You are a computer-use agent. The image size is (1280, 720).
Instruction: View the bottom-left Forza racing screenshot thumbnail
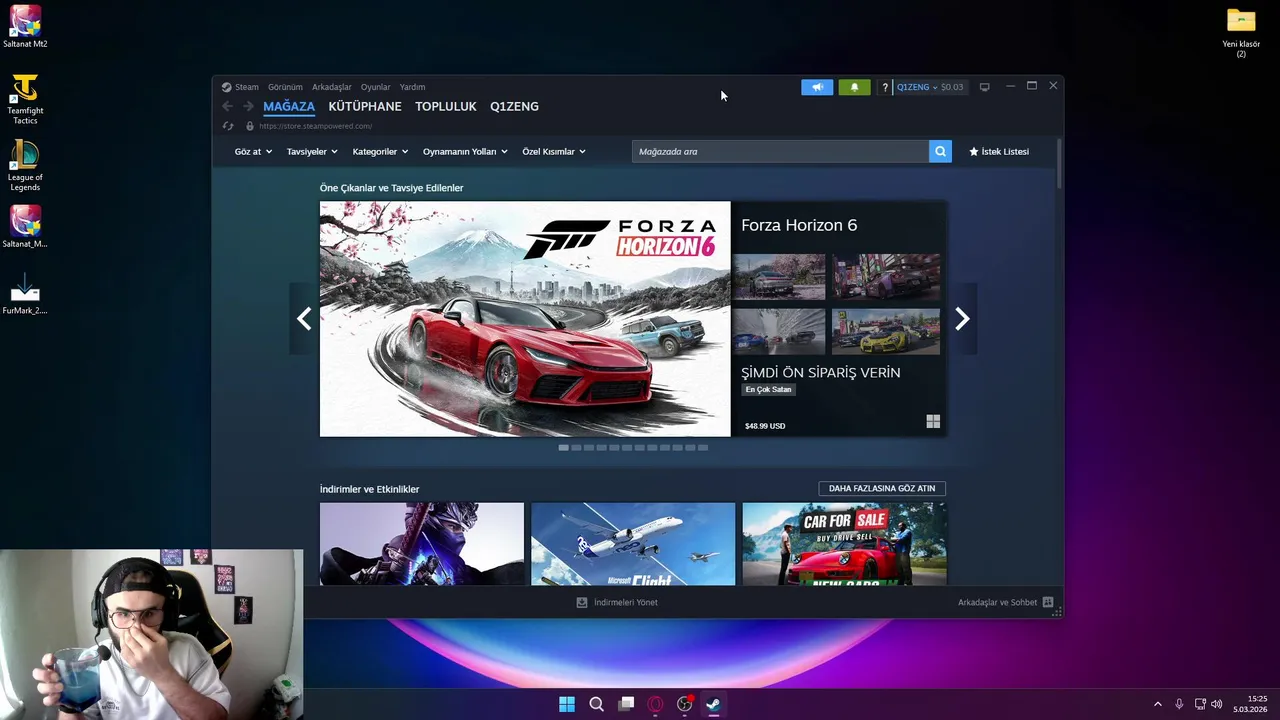click(779, 331)
